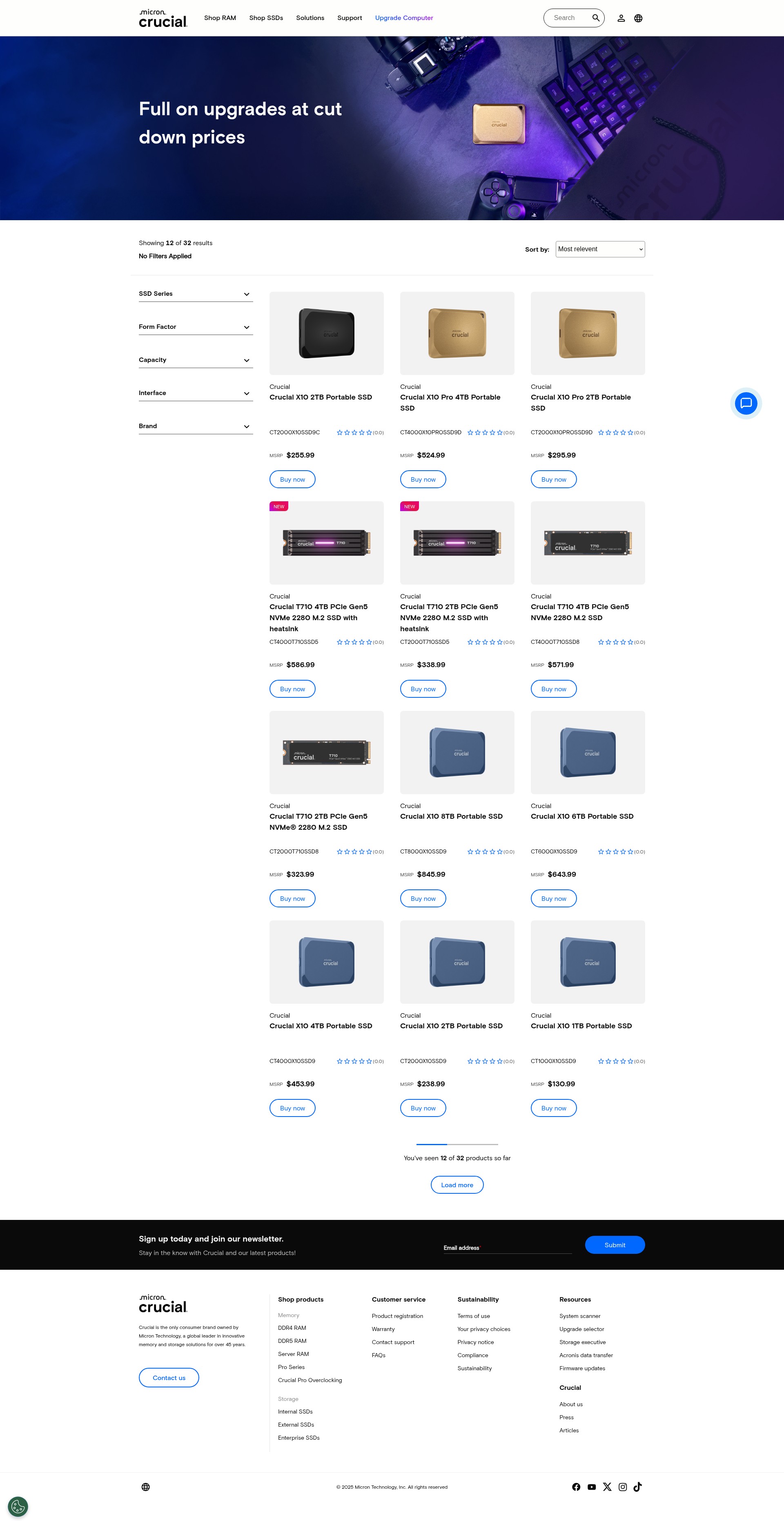
Task: Click star rating for CT4000X10PROSSD9D
Action: [x=485, y=433]
